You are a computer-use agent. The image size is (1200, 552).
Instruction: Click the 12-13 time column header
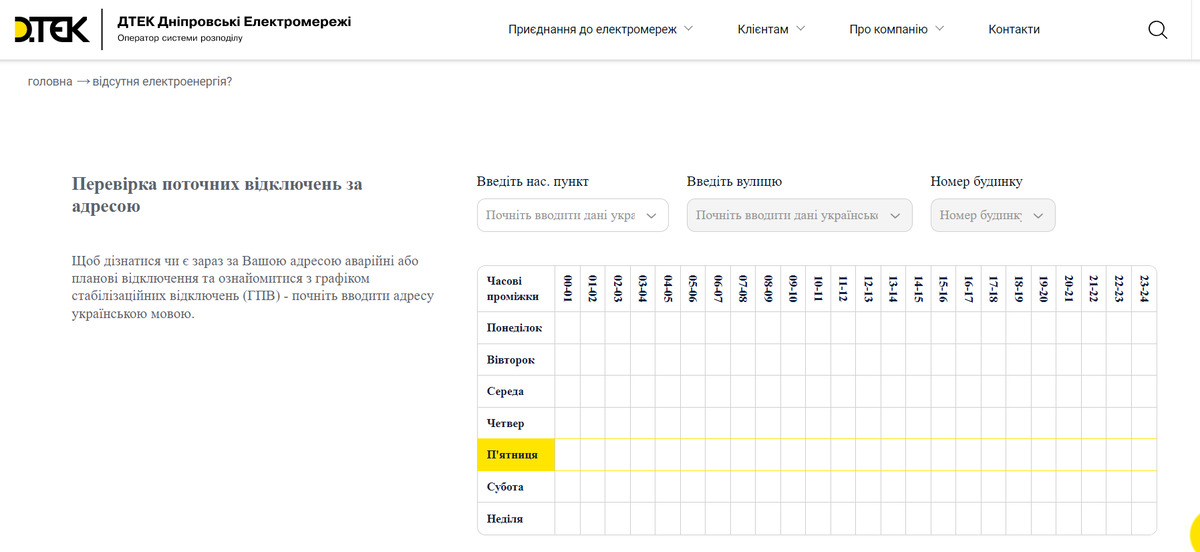click(x=867, y=289)
